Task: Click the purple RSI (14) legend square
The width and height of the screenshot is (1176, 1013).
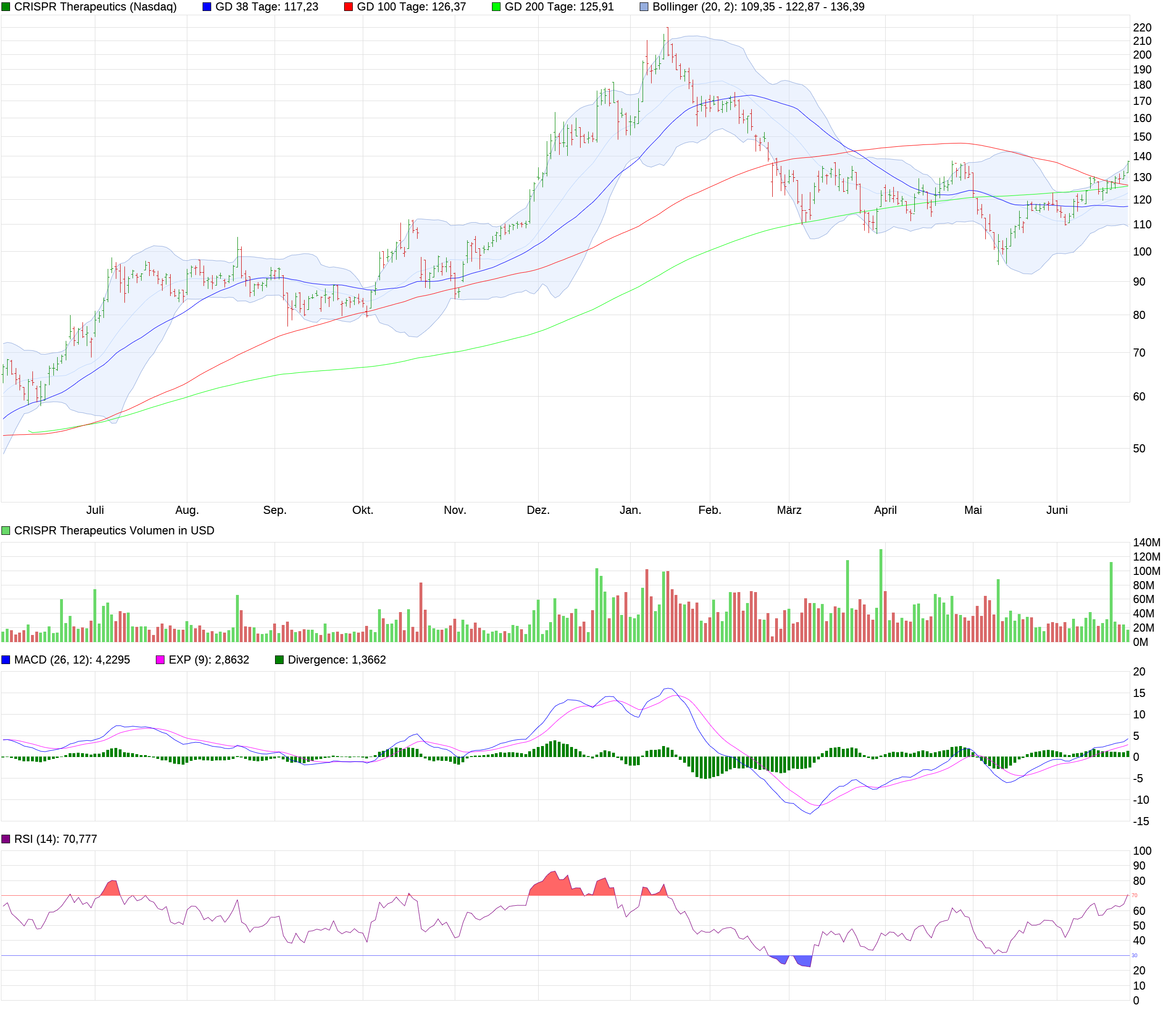Action: click(x=6, y=840)
